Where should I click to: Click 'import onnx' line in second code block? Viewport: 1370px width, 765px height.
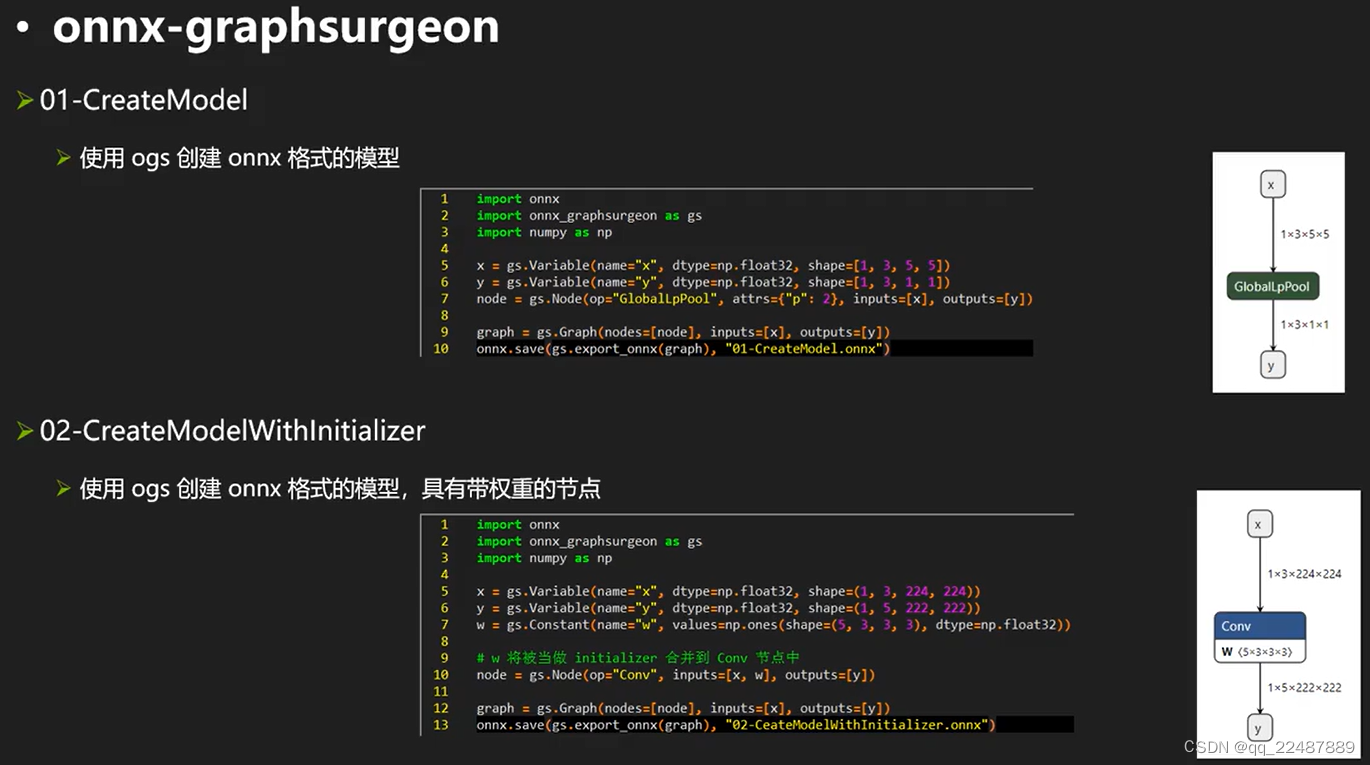point(518,525)
